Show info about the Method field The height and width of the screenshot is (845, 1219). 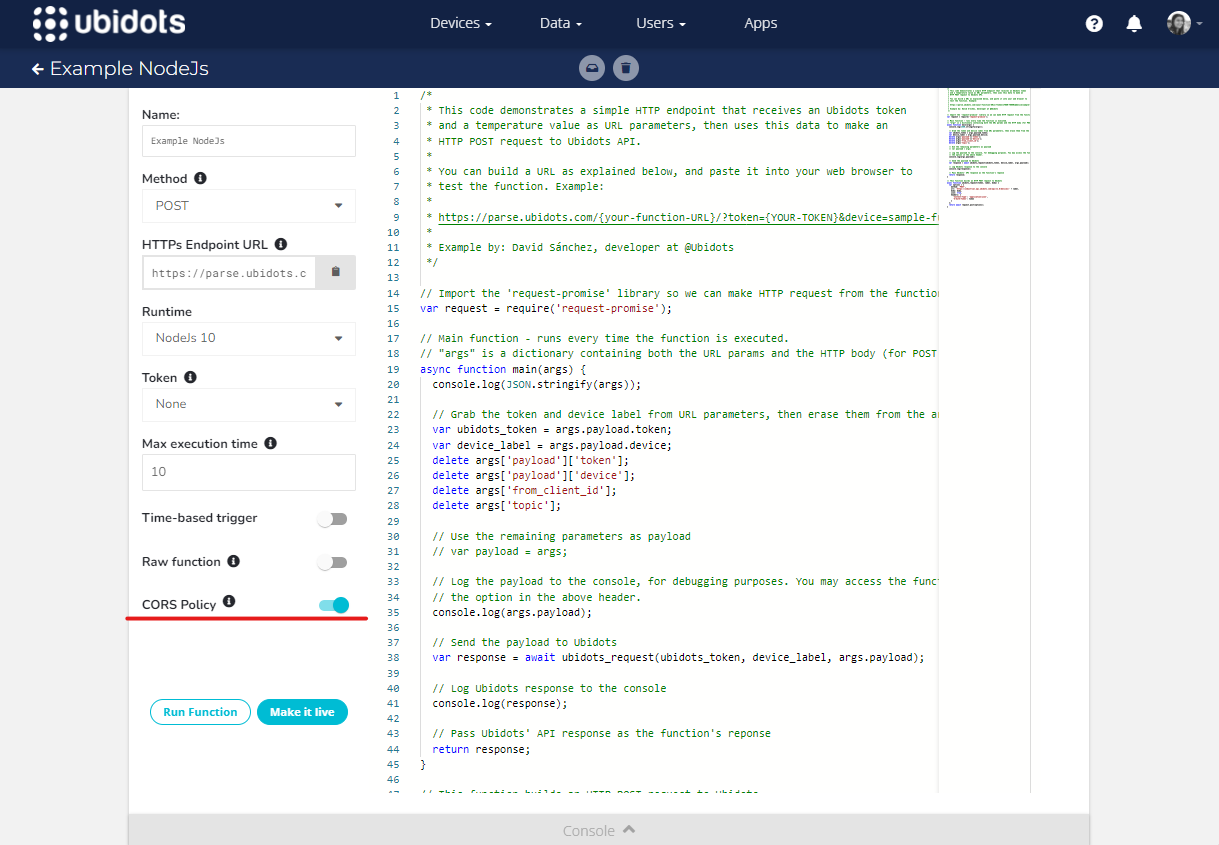[200, 178]
